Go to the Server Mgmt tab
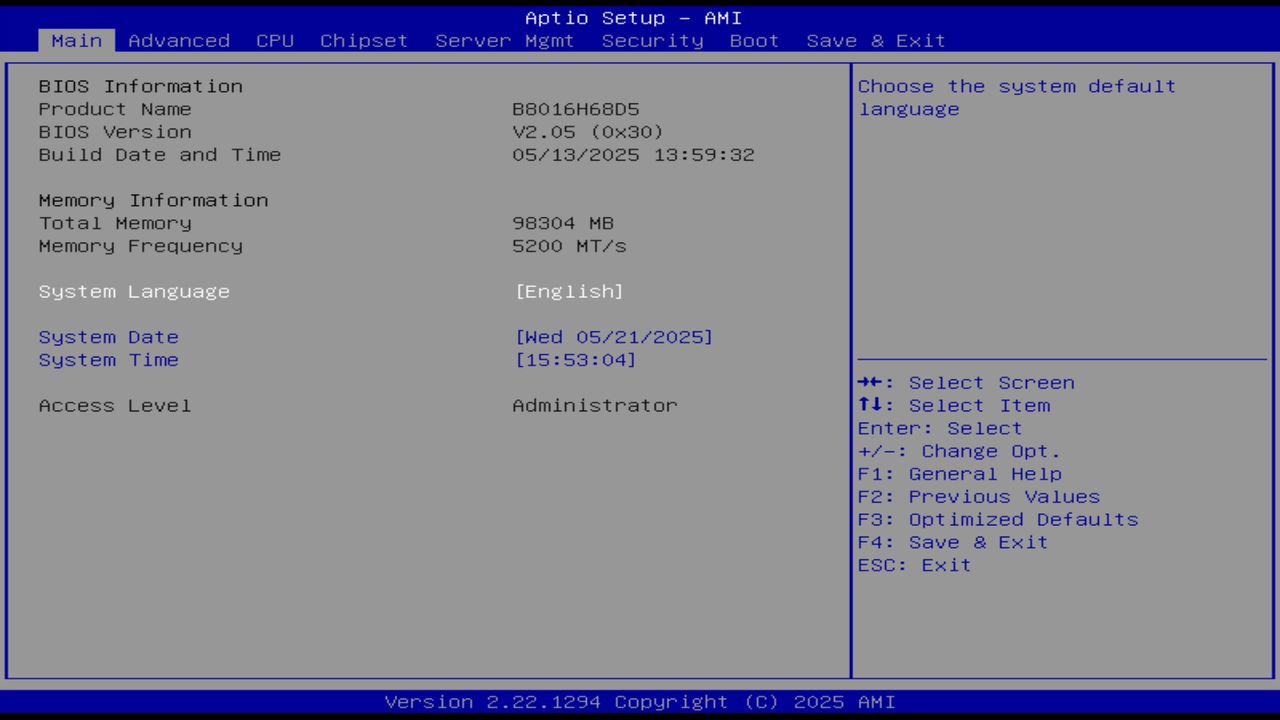The height and width of the screenshot is (720, 1280). pos(504,40)
